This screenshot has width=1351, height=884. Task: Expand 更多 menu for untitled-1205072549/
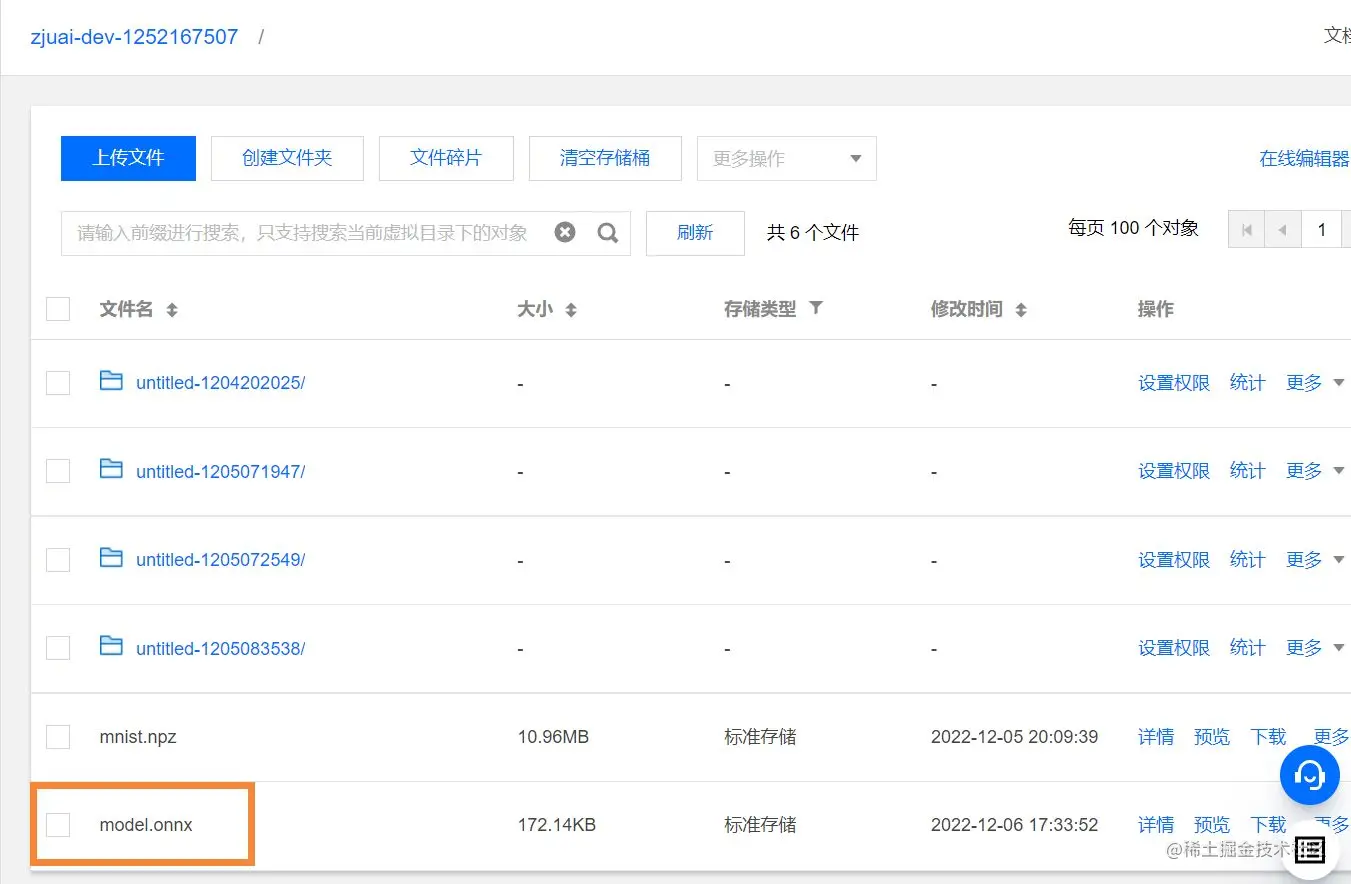pos(1315,560)
